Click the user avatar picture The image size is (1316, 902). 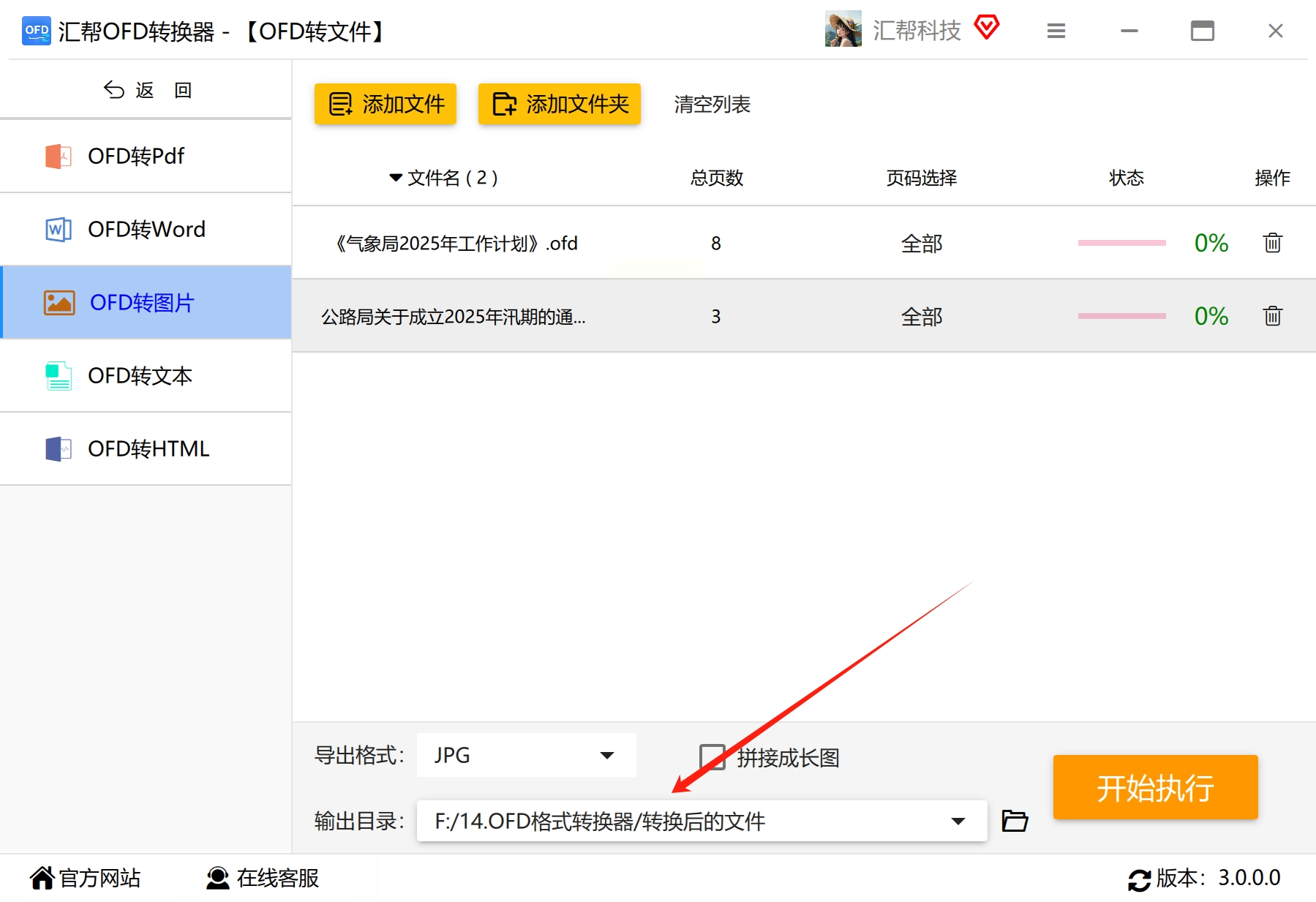(843, 29)
